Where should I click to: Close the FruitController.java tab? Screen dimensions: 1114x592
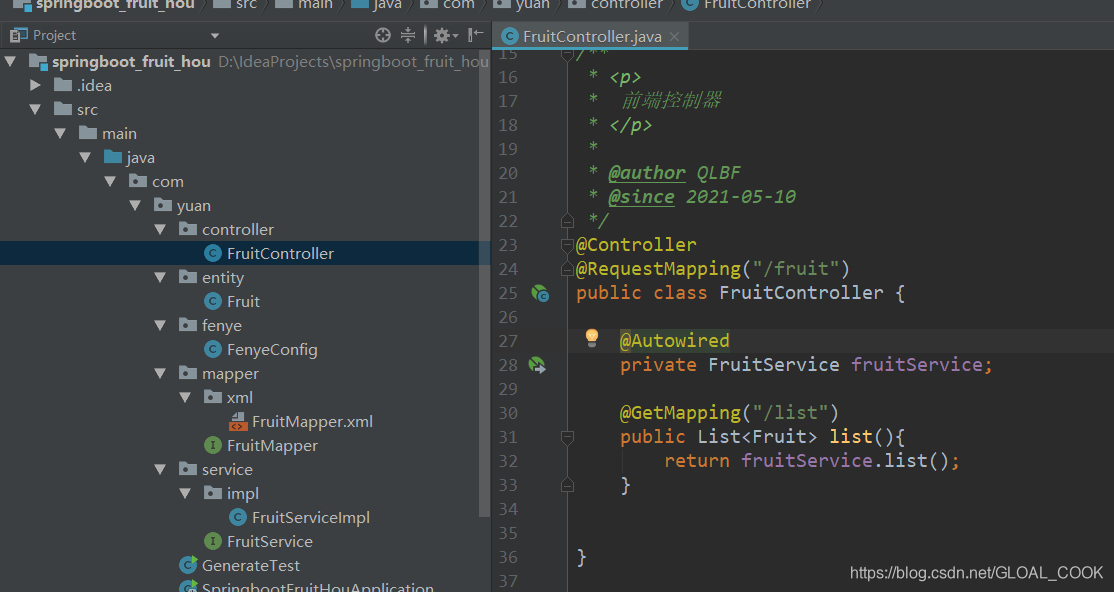pos(674,36)
